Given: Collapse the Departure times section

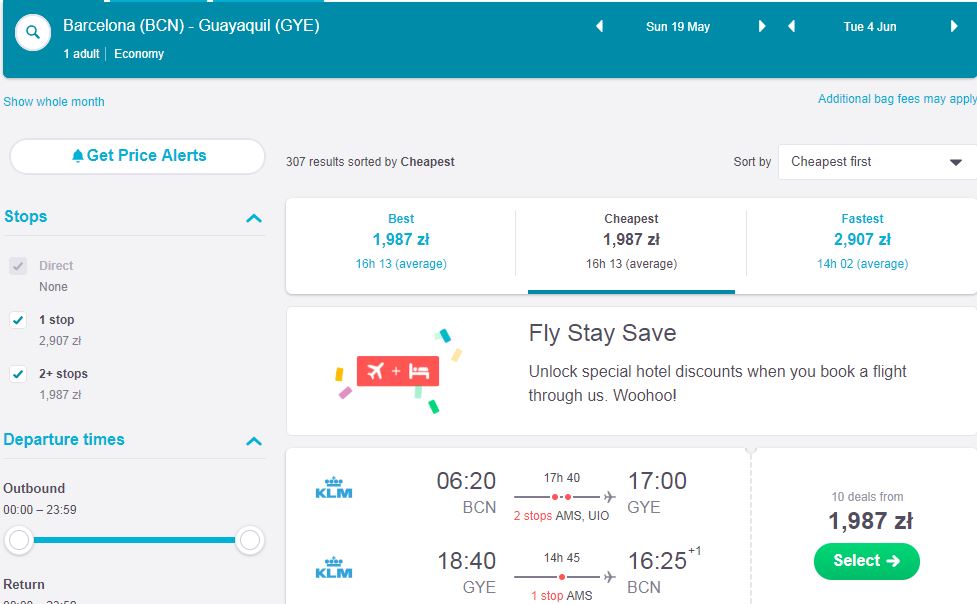Looking at the screenshot, I should coord(254,441).
